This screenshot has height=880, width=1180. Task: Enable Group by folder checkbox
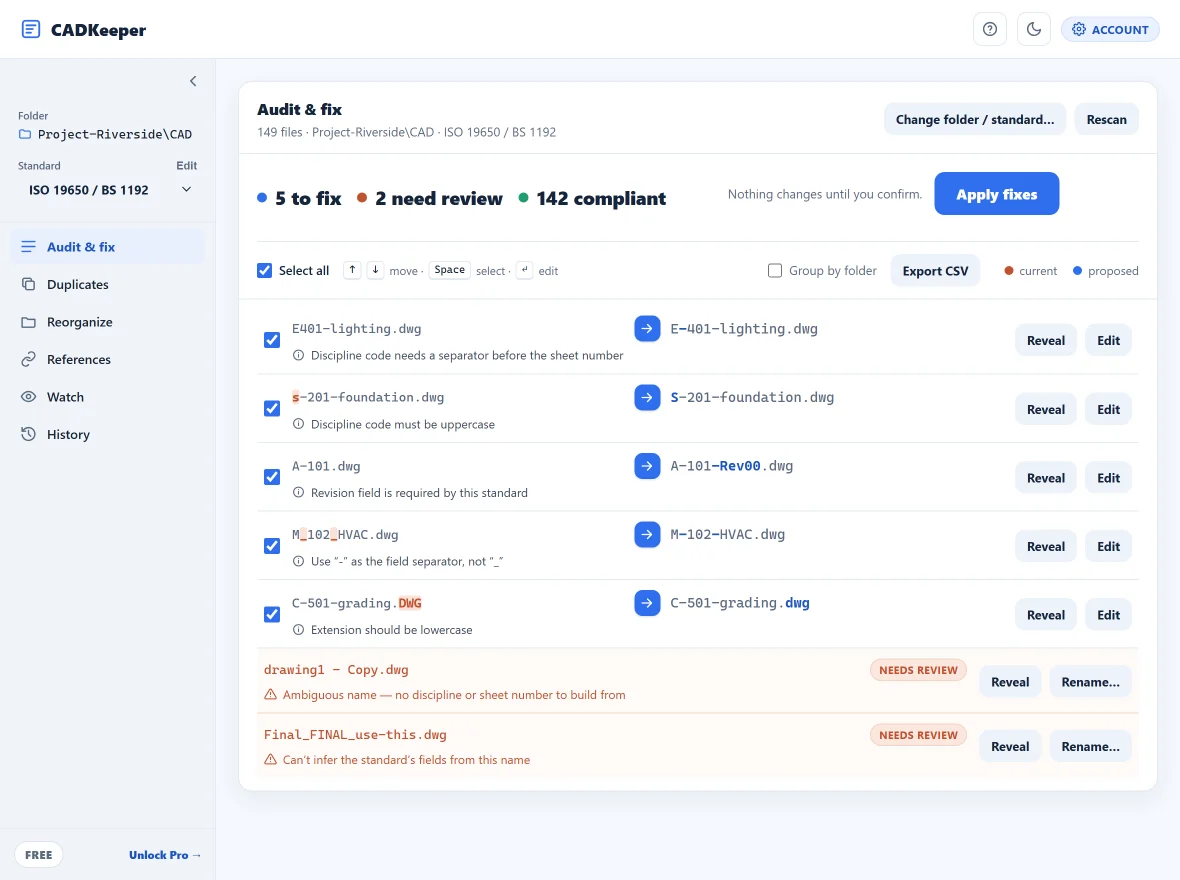click(774, 270)
